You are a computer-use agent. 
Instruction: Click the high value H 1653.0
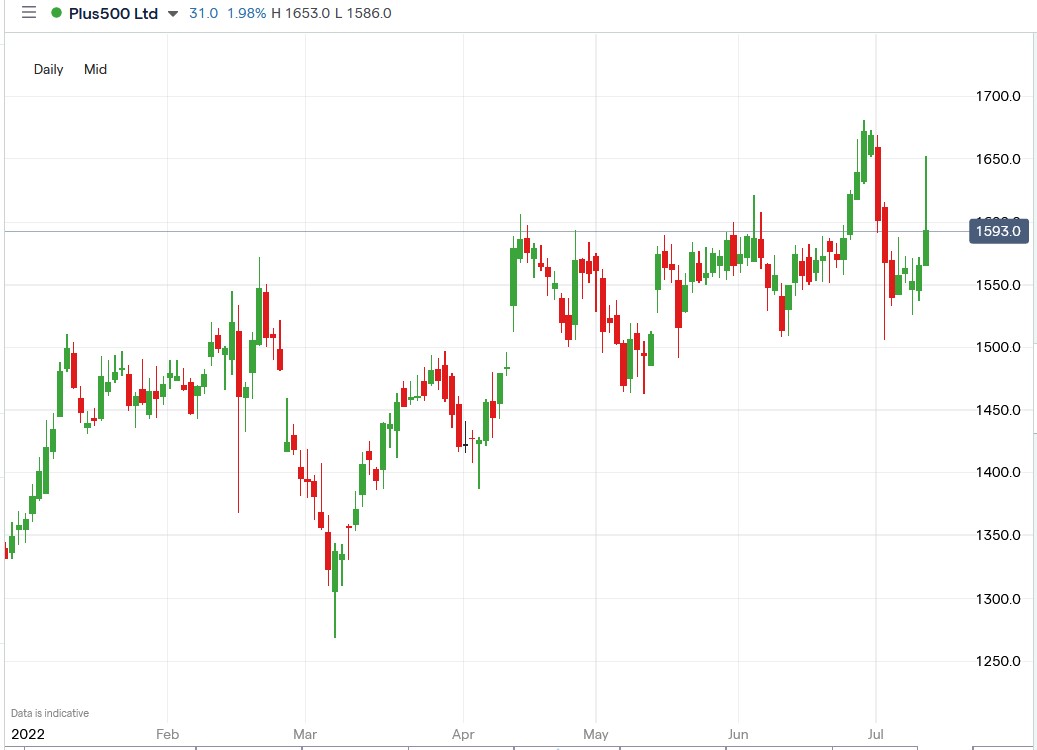click(302, 13)
